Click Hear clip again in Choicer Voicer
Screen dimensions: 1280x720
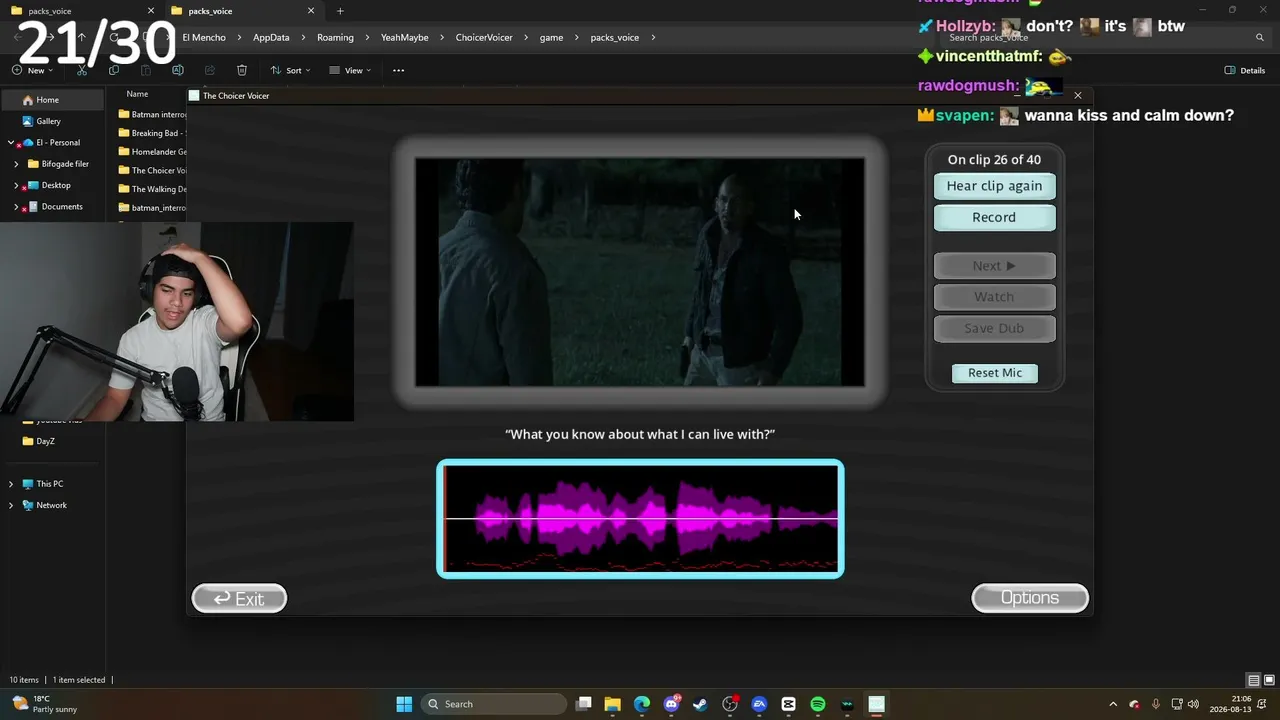(x=994, y=186)
